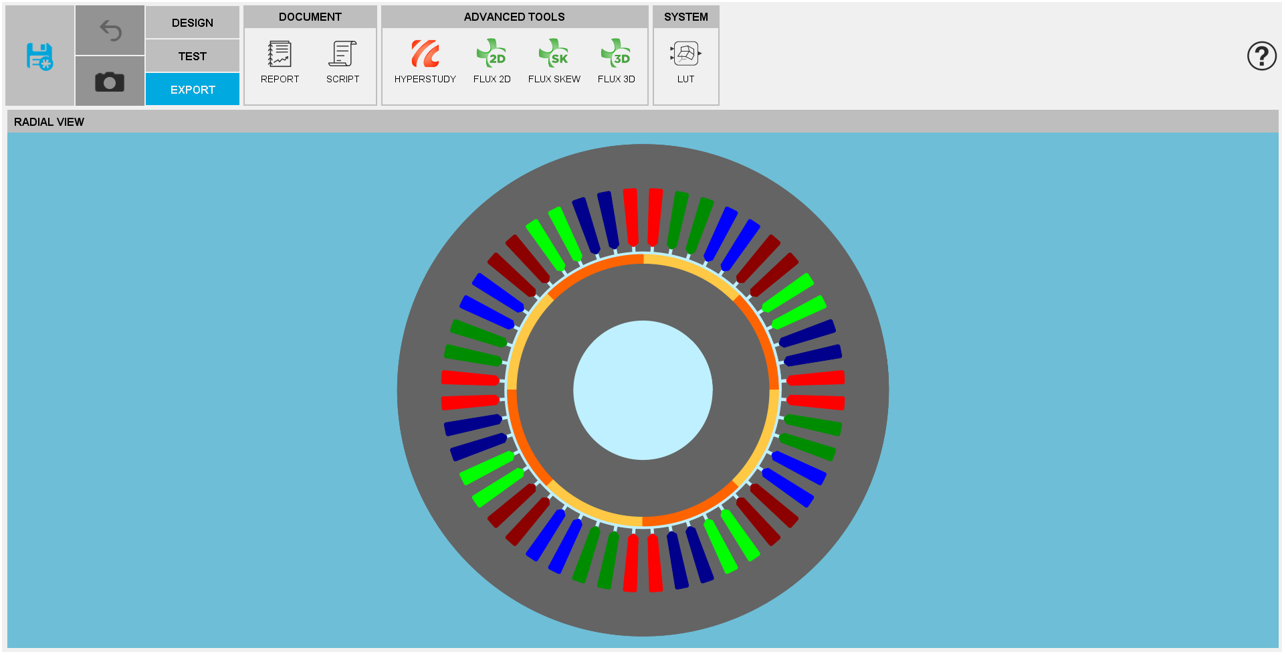Export the motor to Flux 2D

point(491,62)
